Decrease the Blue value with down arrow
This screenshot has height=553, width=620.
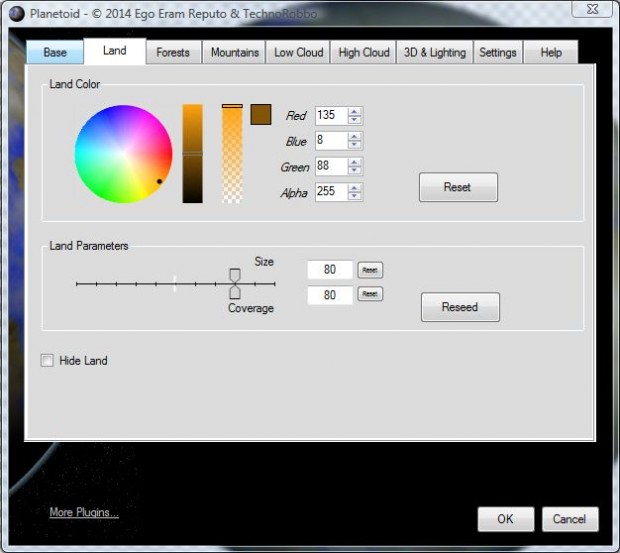click(355, 146)
